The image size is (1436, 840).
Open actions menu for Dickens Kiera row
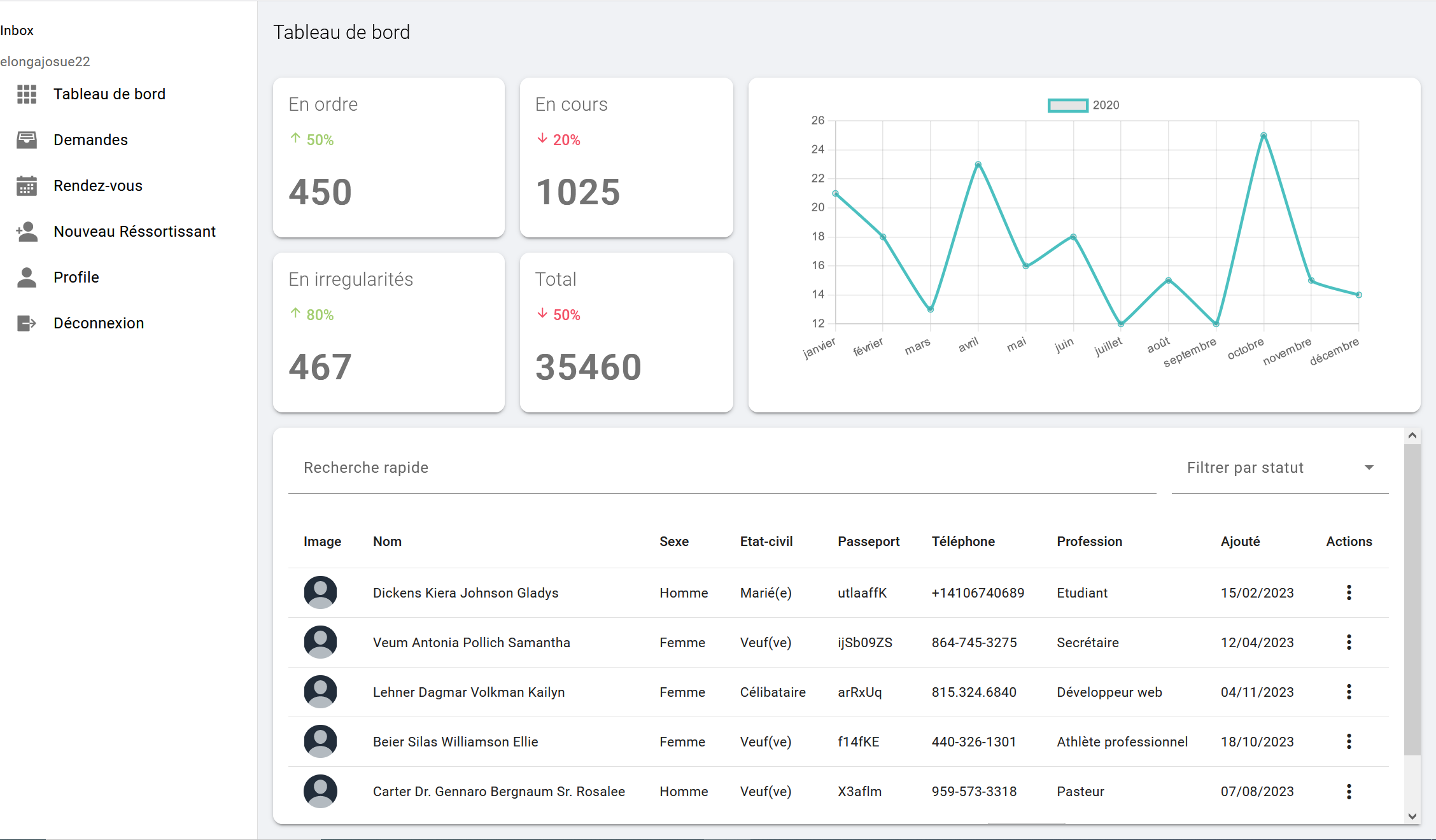pyautogui.click(x=1348, y=592)
